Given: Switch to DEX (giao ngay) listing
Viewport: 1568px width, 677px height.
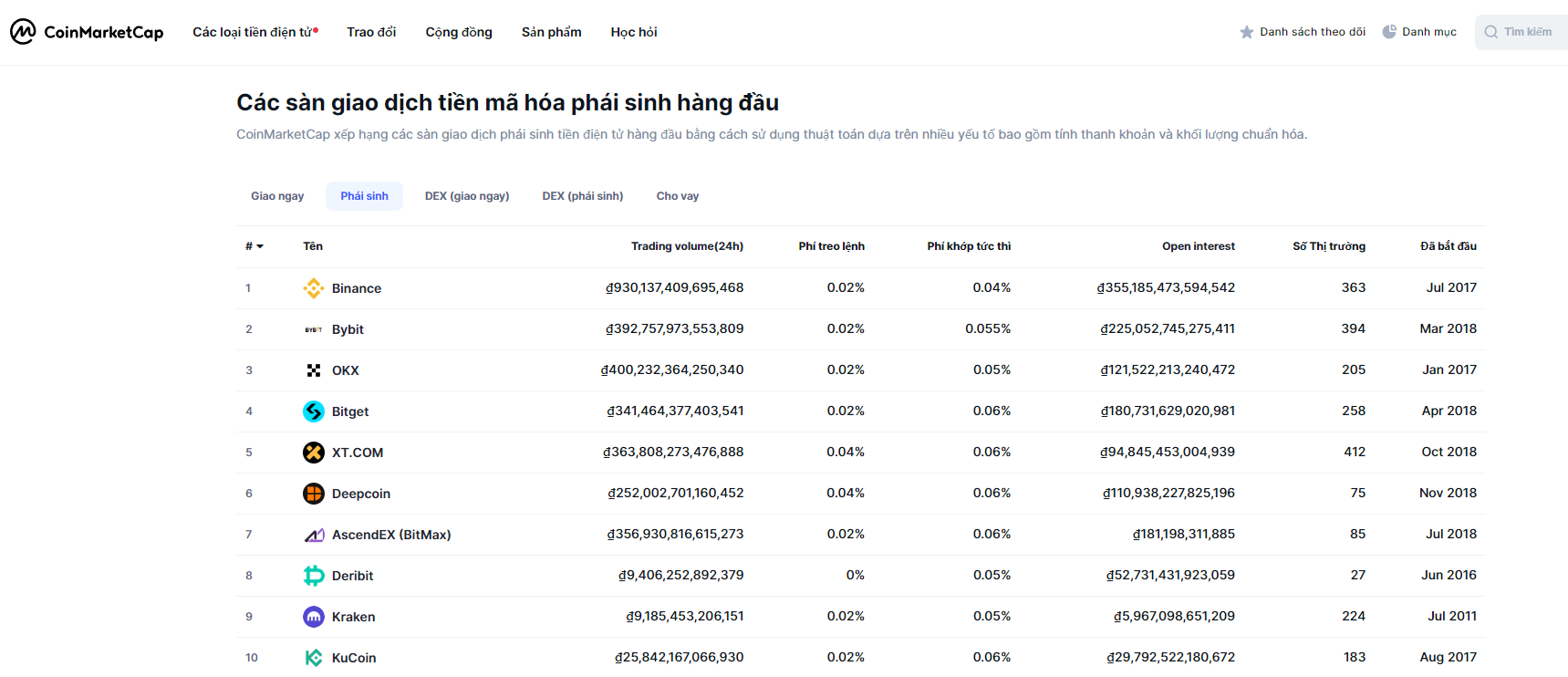Looking at the screenshot, I should [x=466, y=194].
